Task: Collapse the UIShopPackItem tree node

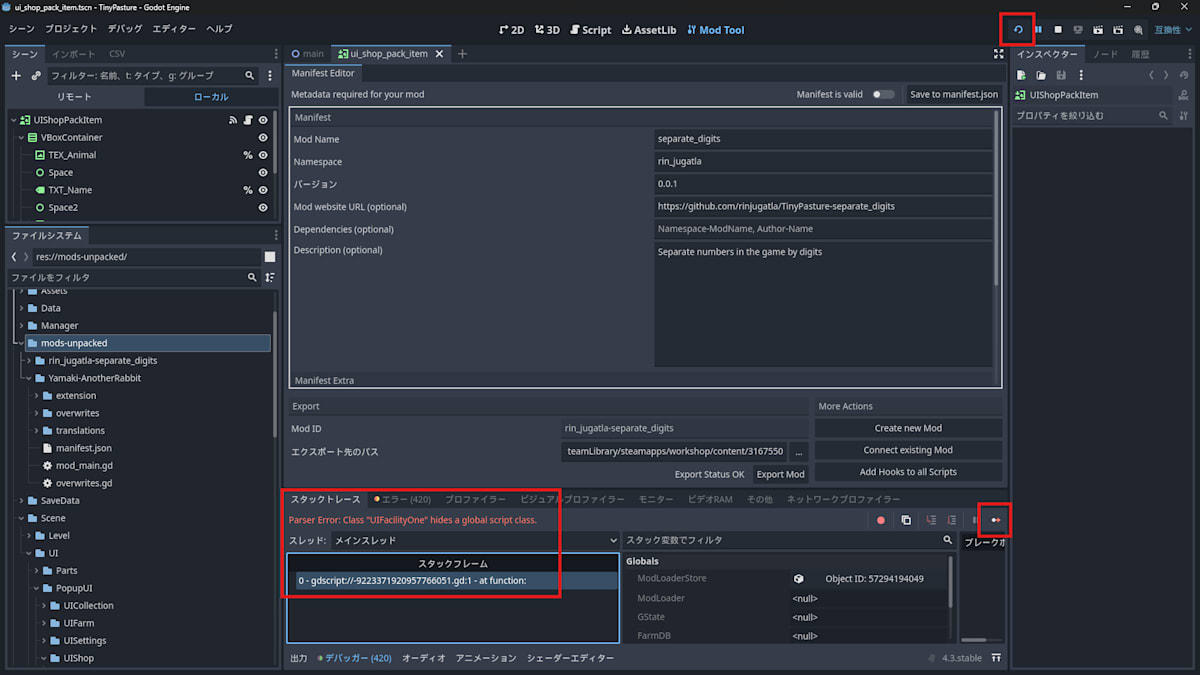Action: pos(15,120)
